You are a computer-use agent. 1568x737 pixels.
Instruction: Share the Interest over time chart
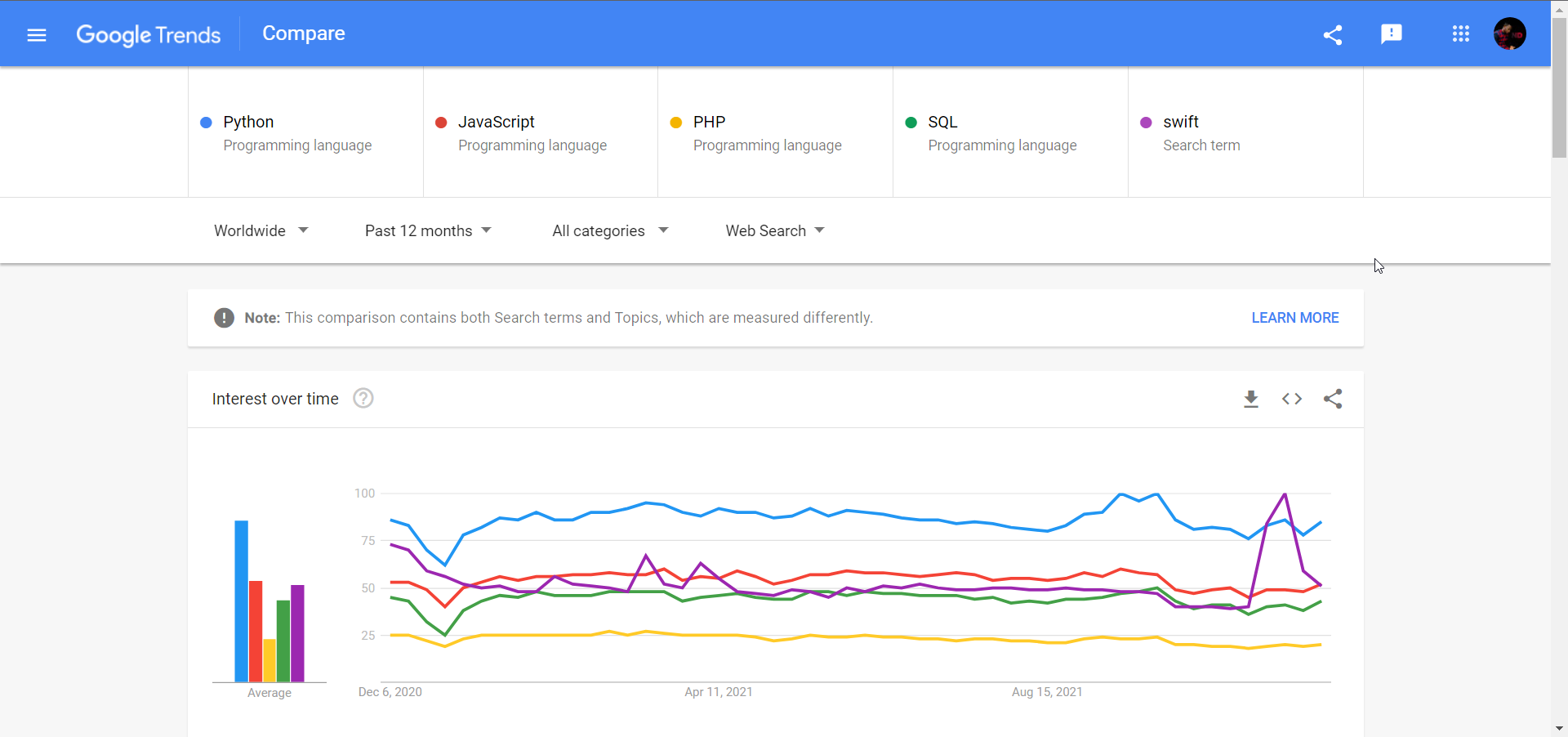coord(1333,399)
